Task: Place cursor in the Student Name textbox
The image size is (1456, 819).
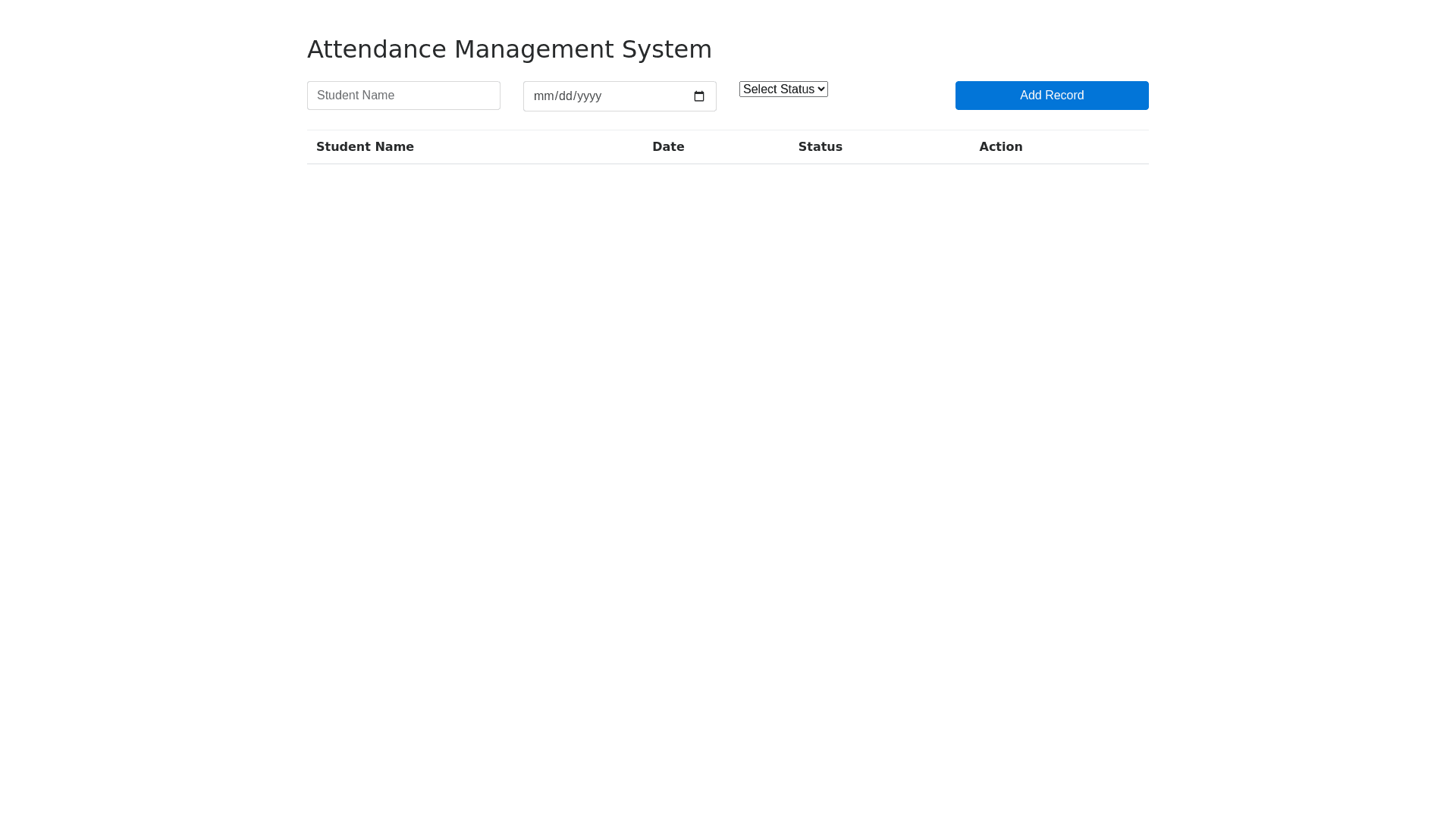Action: 403,96
